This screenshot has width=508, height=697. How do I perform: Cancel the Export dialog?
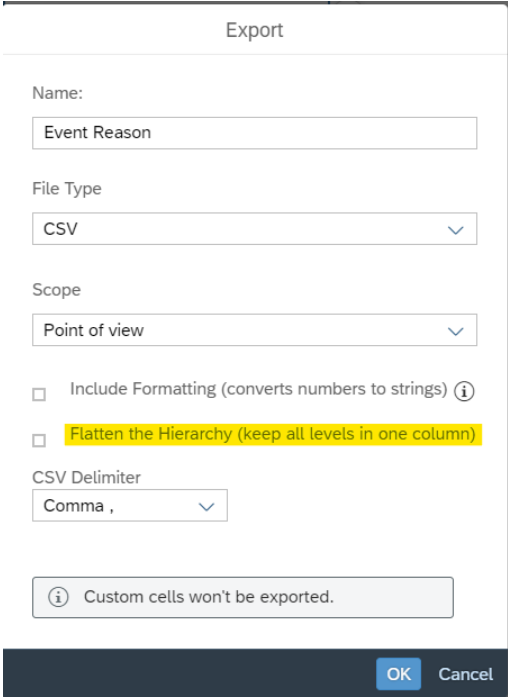tap(466, 674)
